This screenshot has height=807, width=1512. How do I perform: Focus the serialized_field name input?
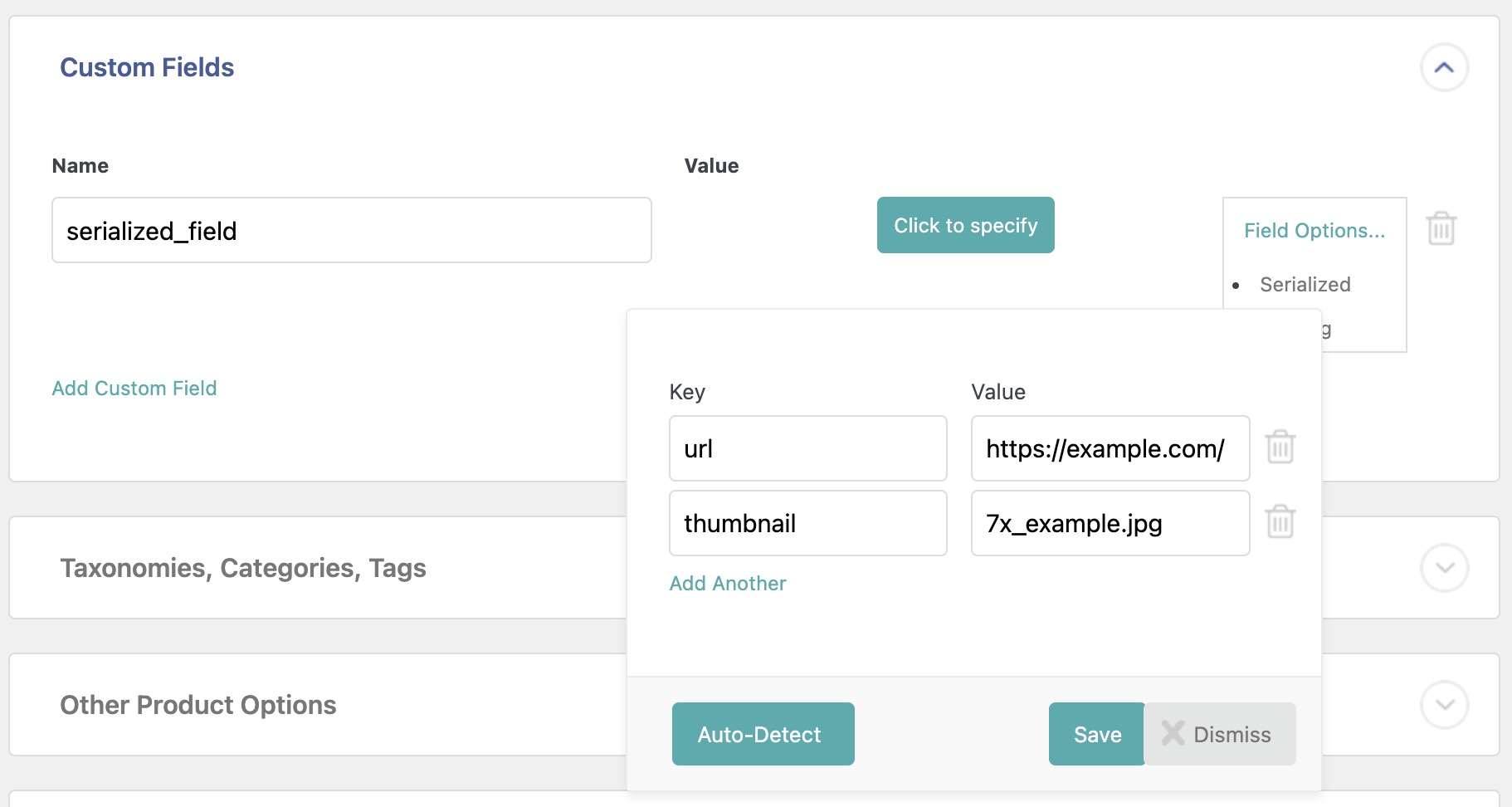pyautogui.click(x=351, y=231)
